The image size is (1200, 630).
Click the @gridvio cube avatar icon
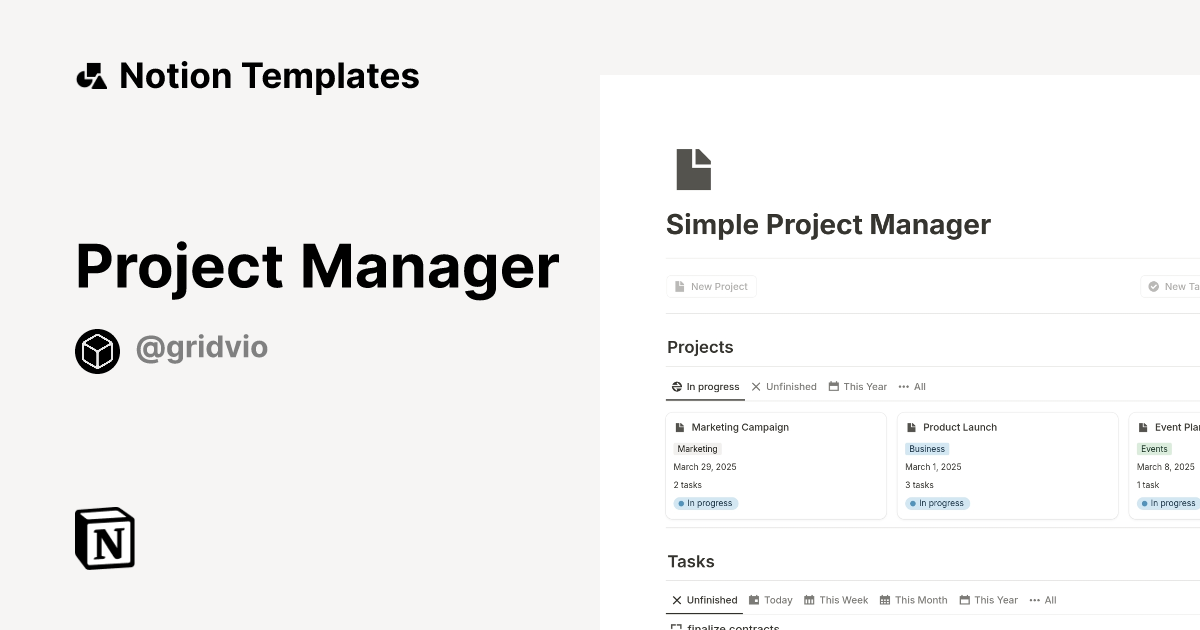97,350
